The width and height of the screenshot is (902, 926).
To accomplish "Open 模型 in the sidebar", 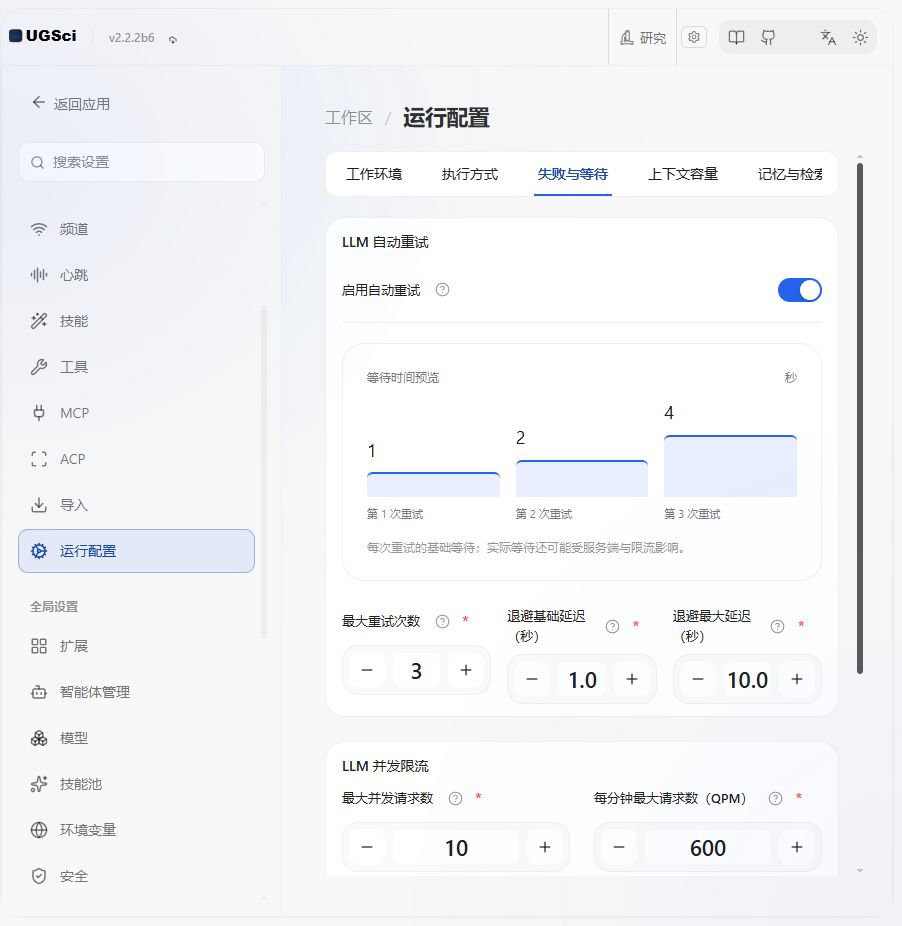I will click(136, 738).
